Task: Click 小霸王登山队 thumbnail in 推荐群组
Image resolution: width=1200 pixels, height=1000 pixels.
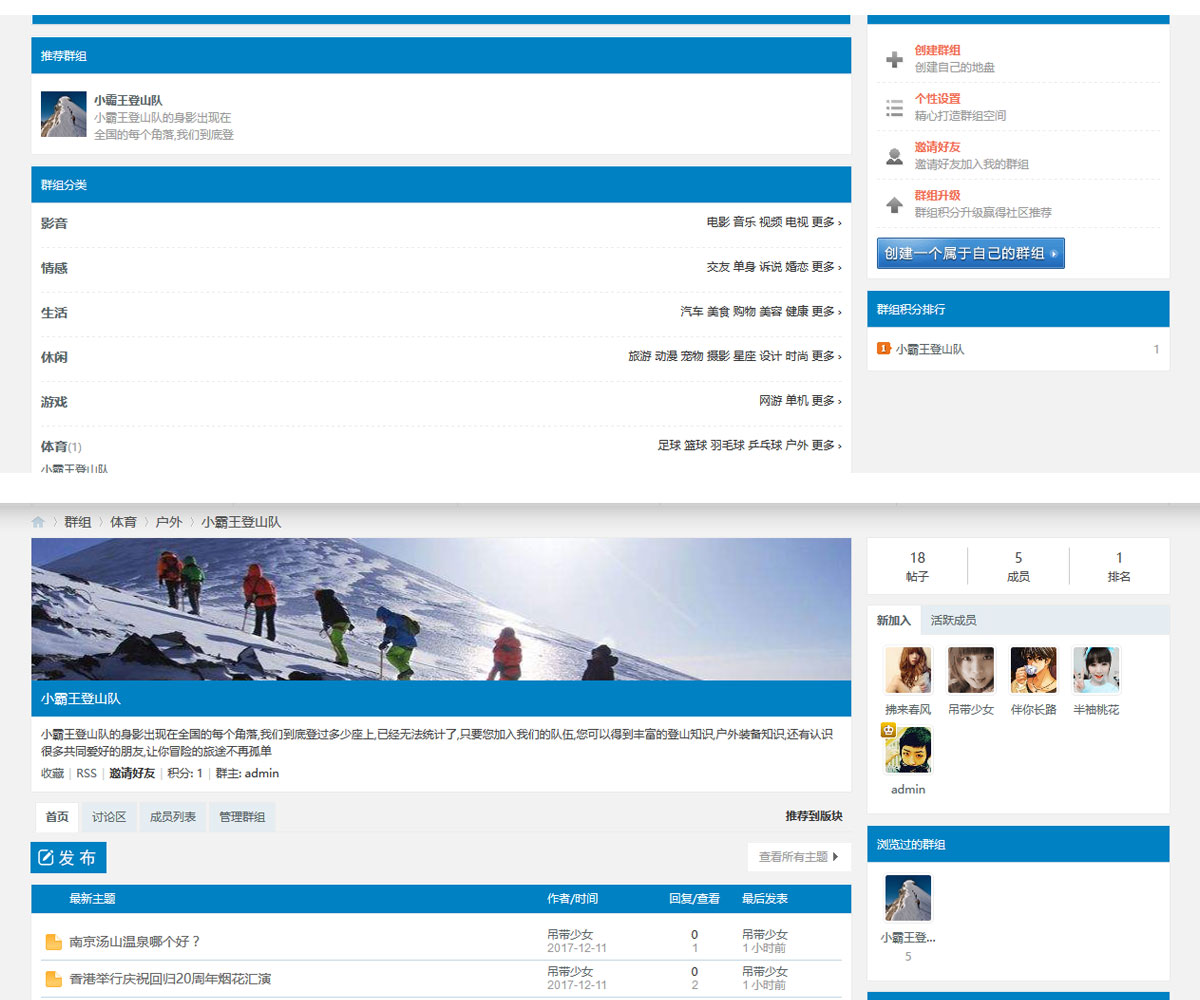Action: pyautogui.click(x=64, y=115)
